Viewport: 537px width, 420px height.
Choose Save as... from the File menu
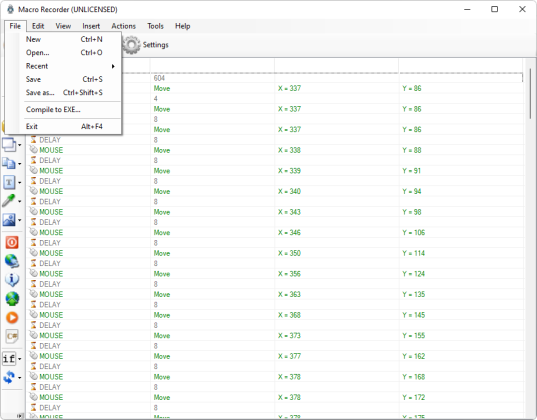[64, 92]
